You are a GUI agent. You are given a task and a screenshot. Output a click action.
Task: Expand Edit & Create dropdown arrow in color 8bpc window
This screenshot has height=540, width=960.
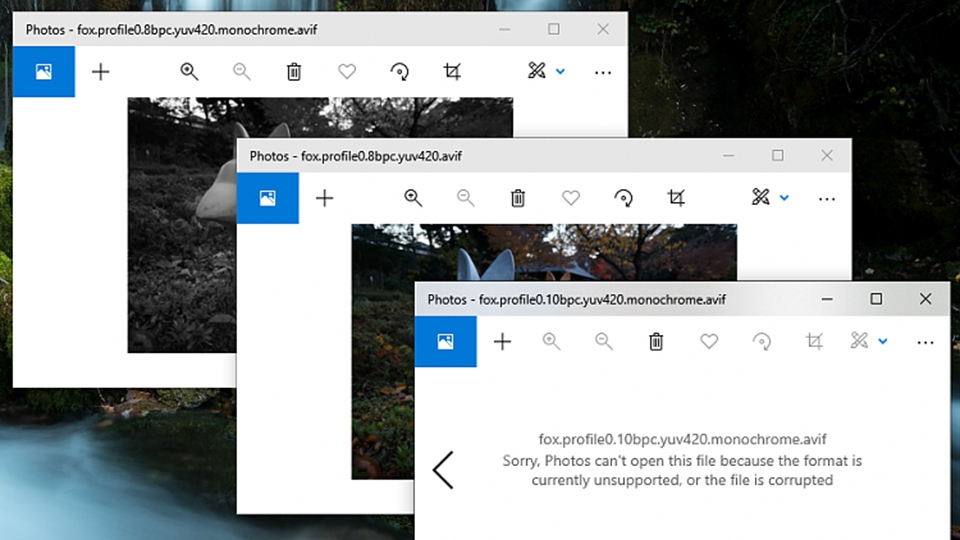coord(784,198)
